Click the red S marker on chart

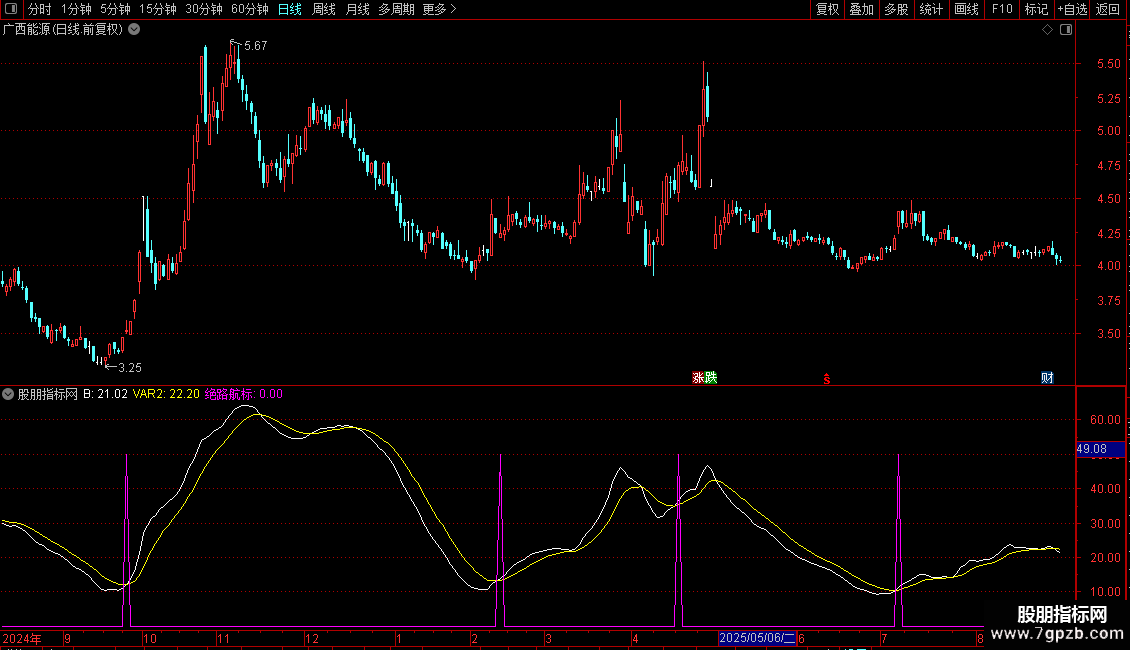[x=826, y=379]
